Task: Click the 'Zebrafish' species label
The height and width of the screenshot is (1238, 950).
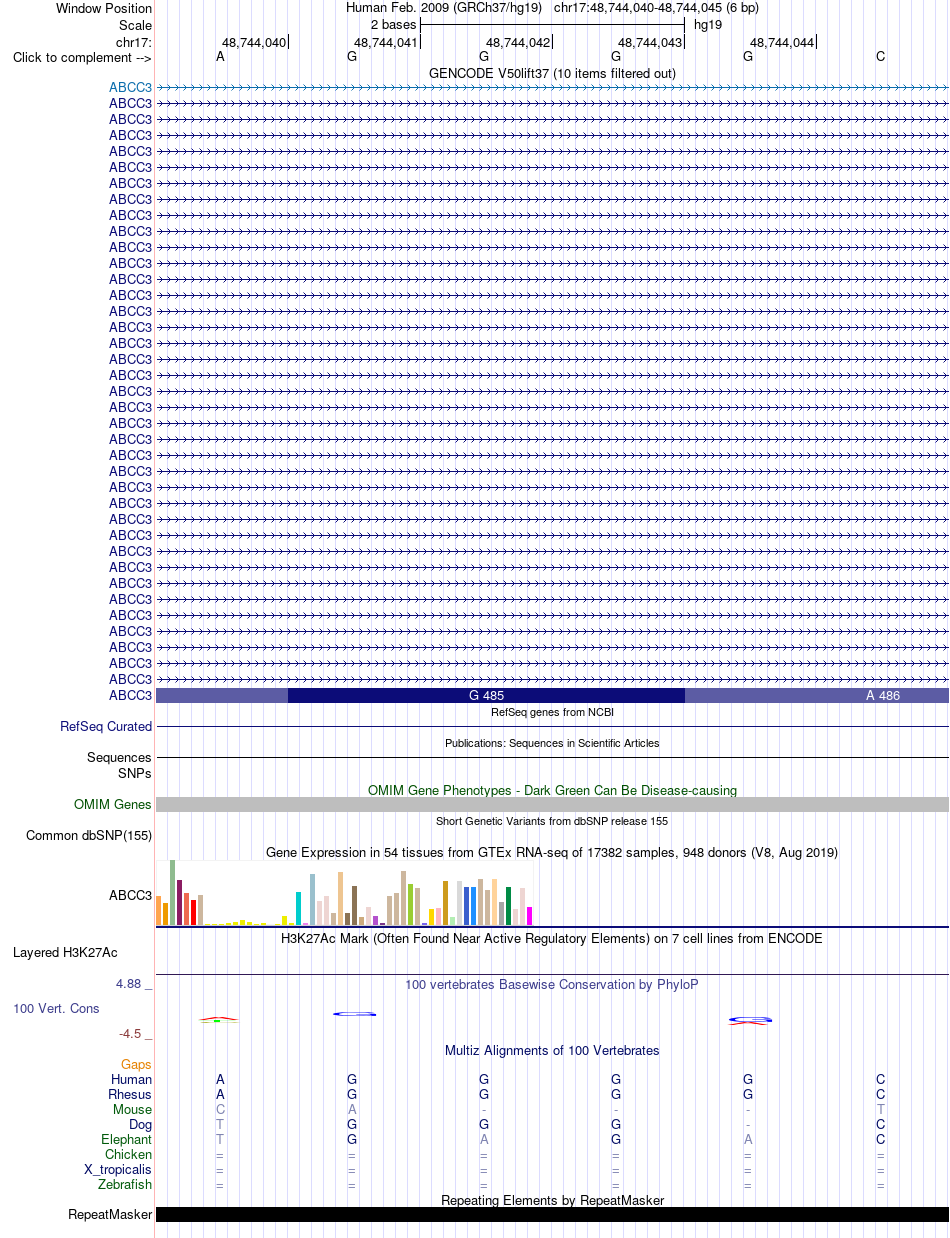Action: click(x=125, y=1185)
